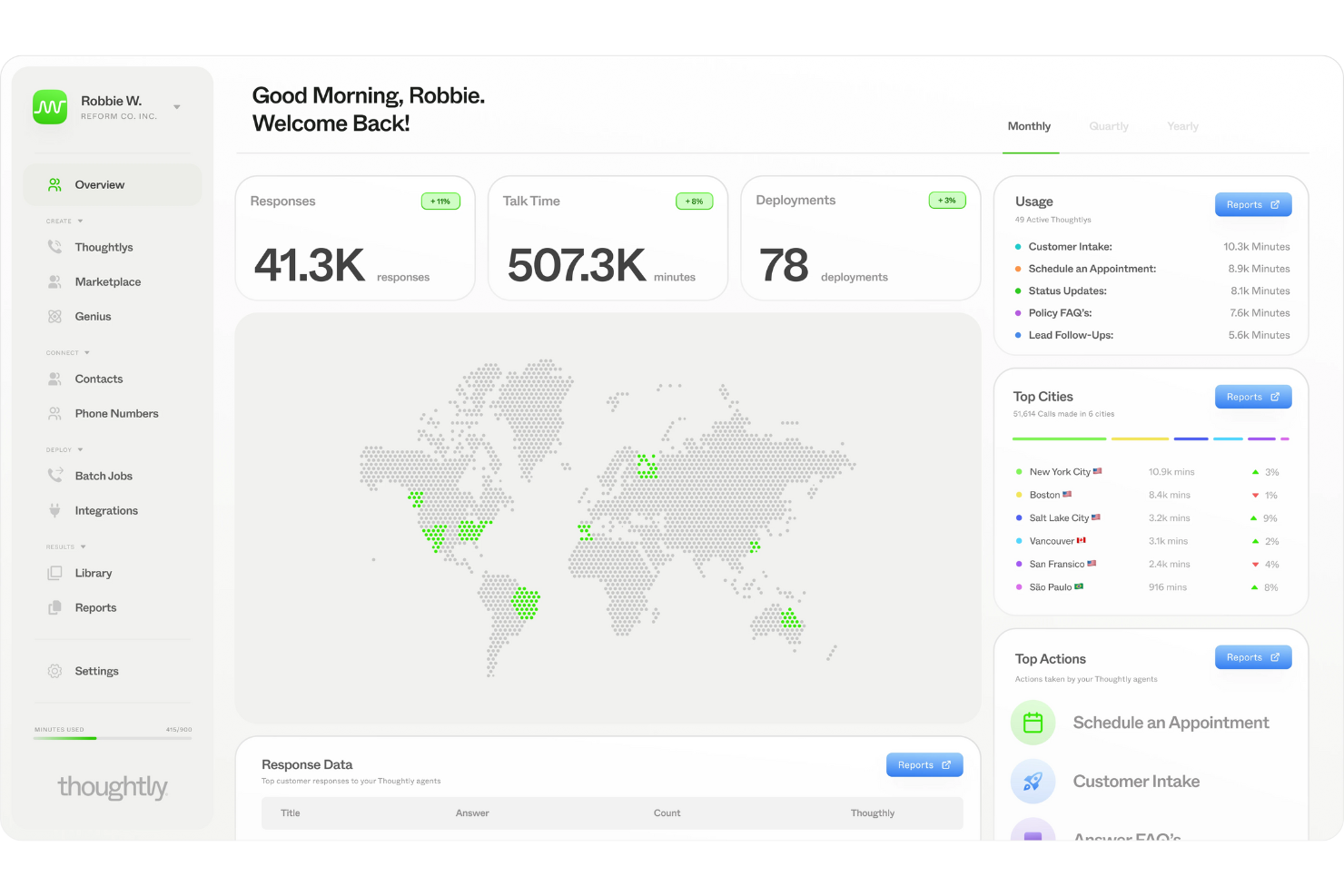Open Reports from the Usage card
The height and width of the screenshot is (896, 1344).
pyautogui.click(x=1253, y=204)
